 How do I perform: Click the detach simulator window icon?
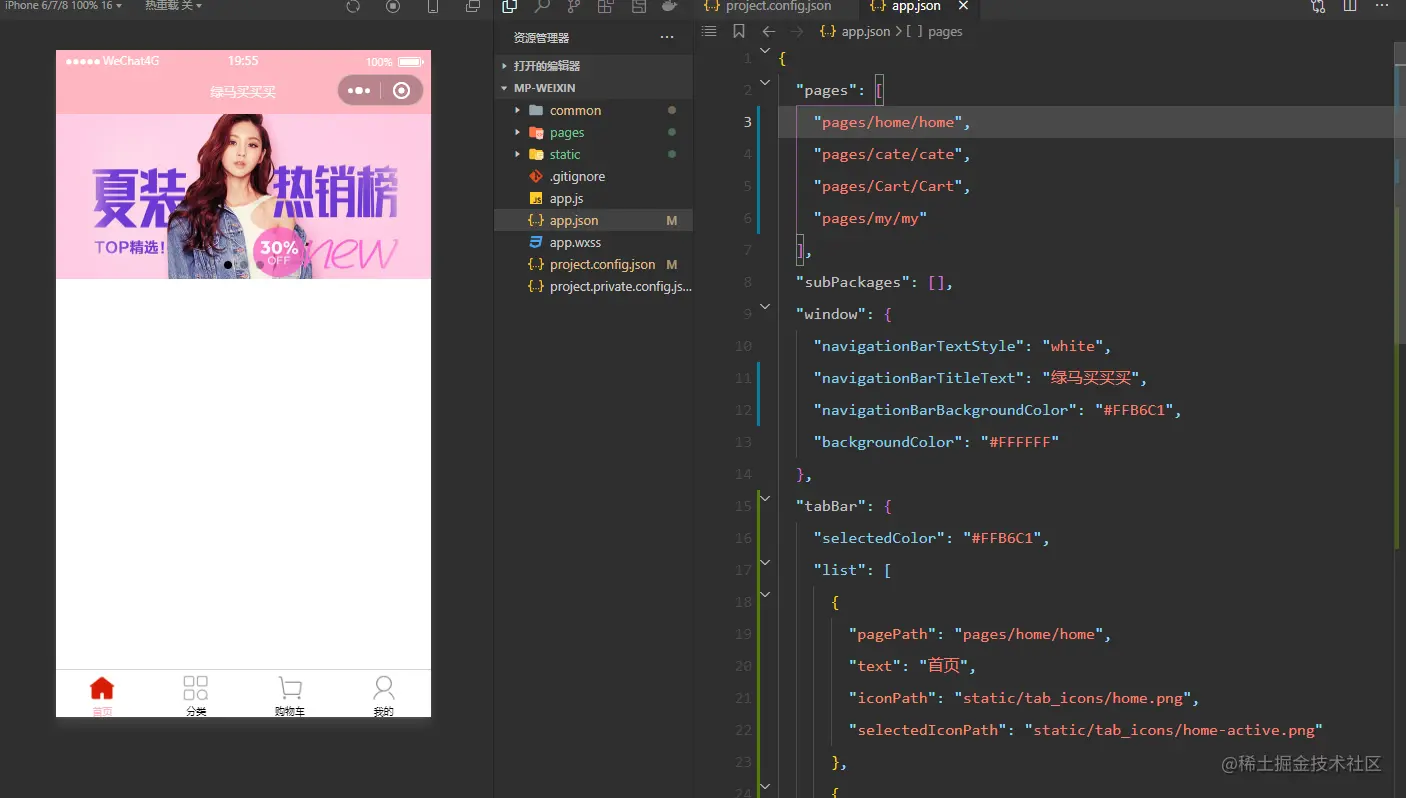pyautogui.click(x=473, y=6)
